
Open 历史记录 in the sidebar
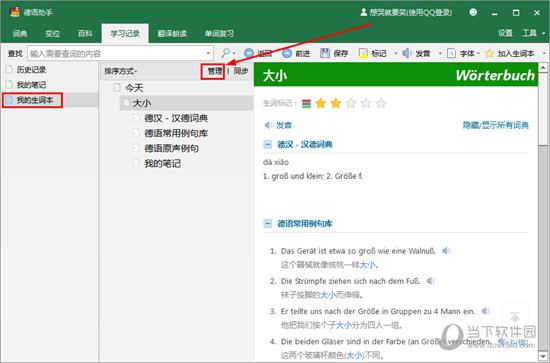(x=32, y=70)
